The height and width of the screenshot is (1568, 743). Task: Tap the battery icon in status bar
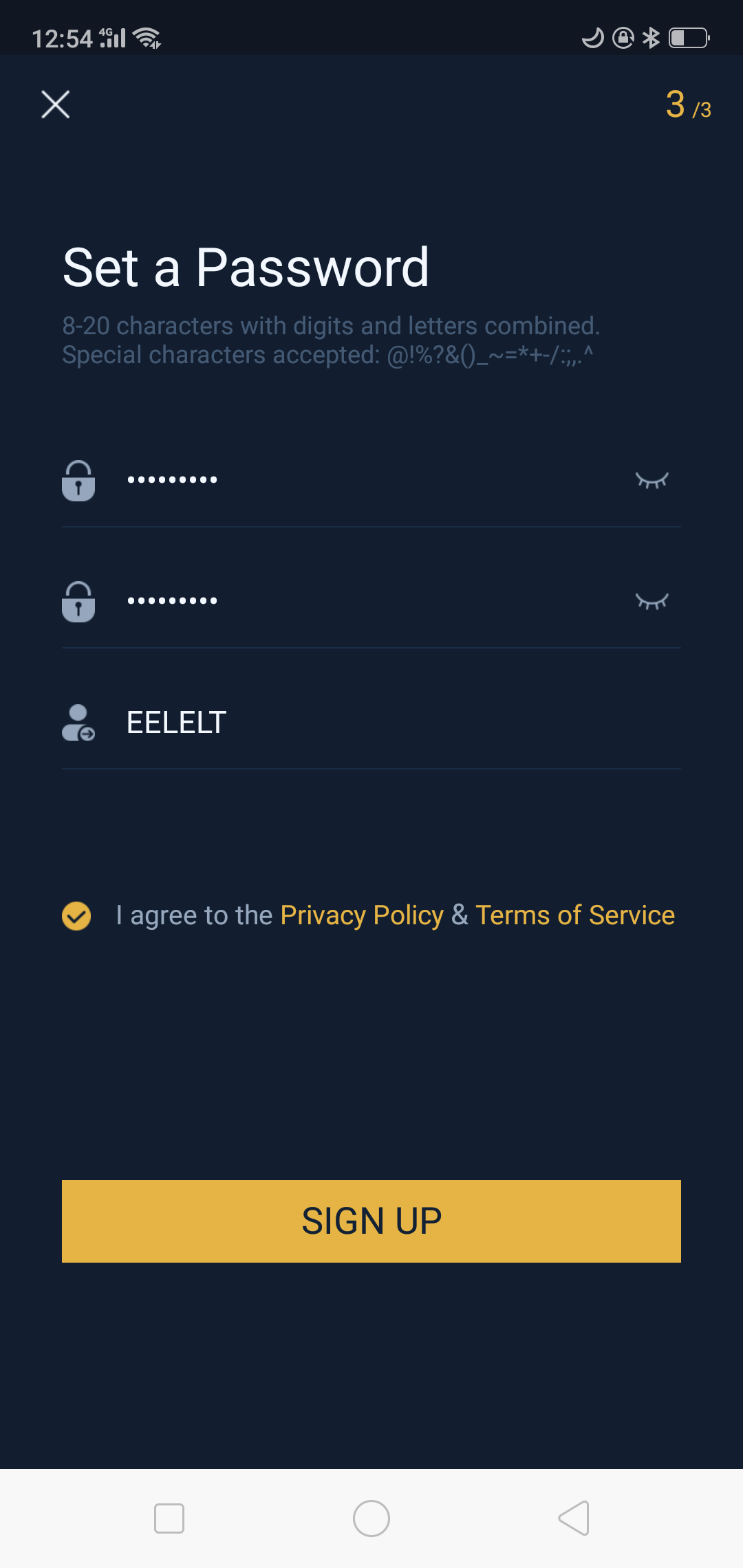(x=689, y=38)
